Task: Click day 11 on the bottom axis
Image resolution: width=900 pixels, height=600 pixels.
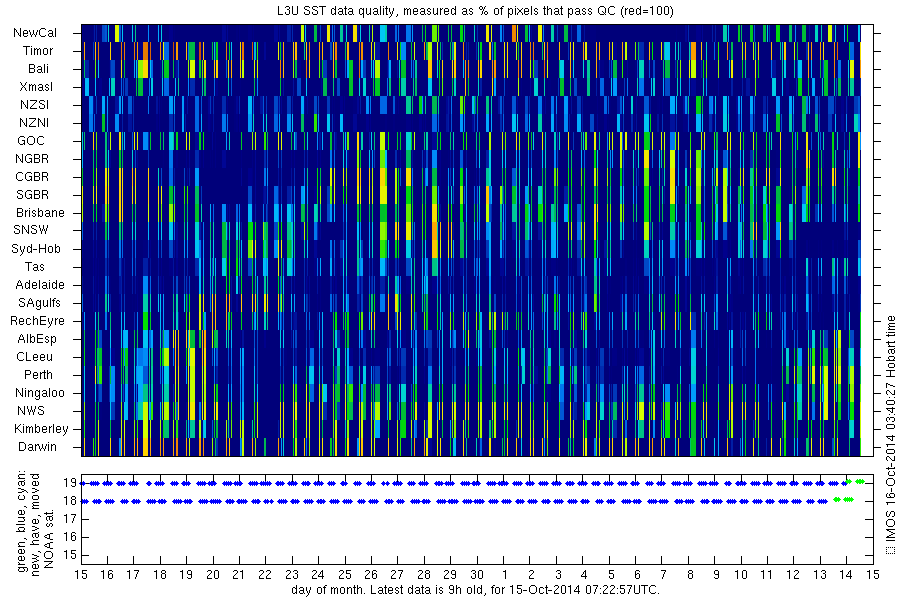Action: pos(767,575)
